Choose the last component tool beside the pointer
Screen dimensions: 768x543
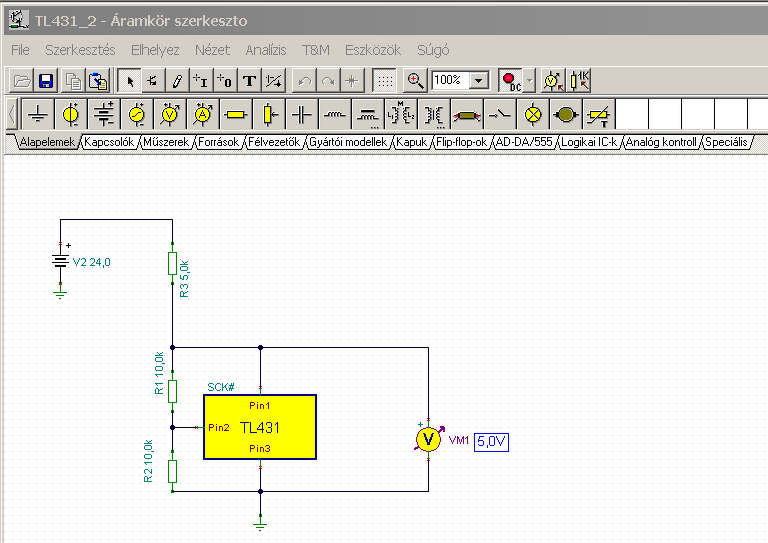click(153, 81)
